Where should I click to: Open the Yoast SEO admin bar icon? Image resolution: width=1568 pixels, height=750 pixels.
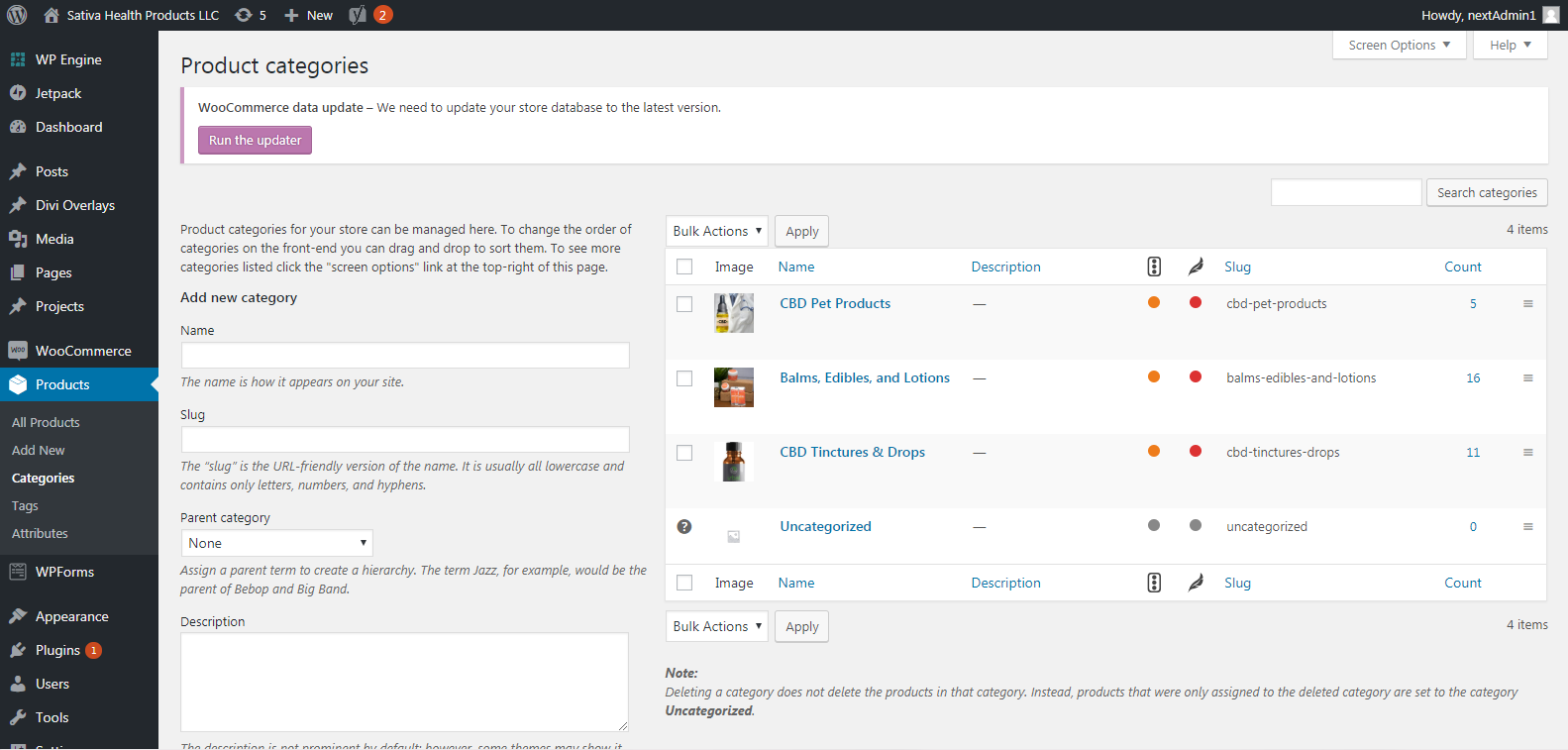point(359,15)
